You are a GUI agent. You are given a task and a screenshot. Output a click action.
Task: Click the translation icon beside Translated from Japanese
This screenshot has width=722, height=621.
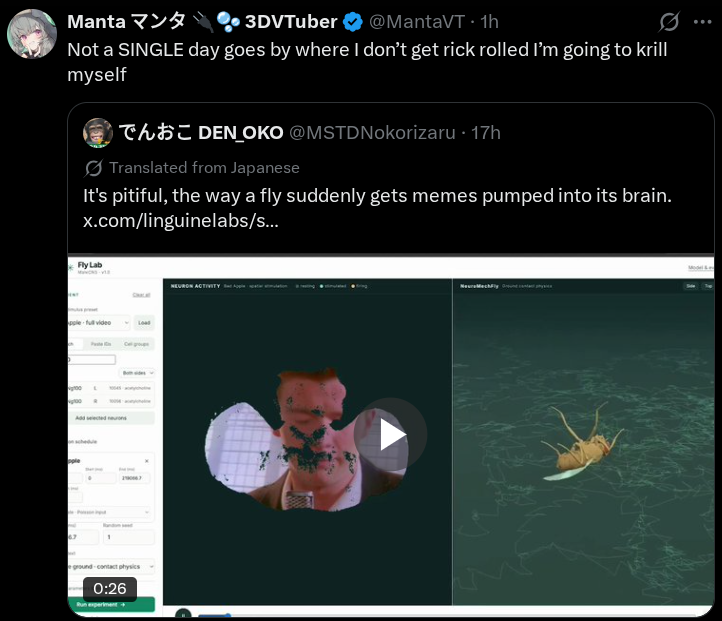[x=93, y=168]
